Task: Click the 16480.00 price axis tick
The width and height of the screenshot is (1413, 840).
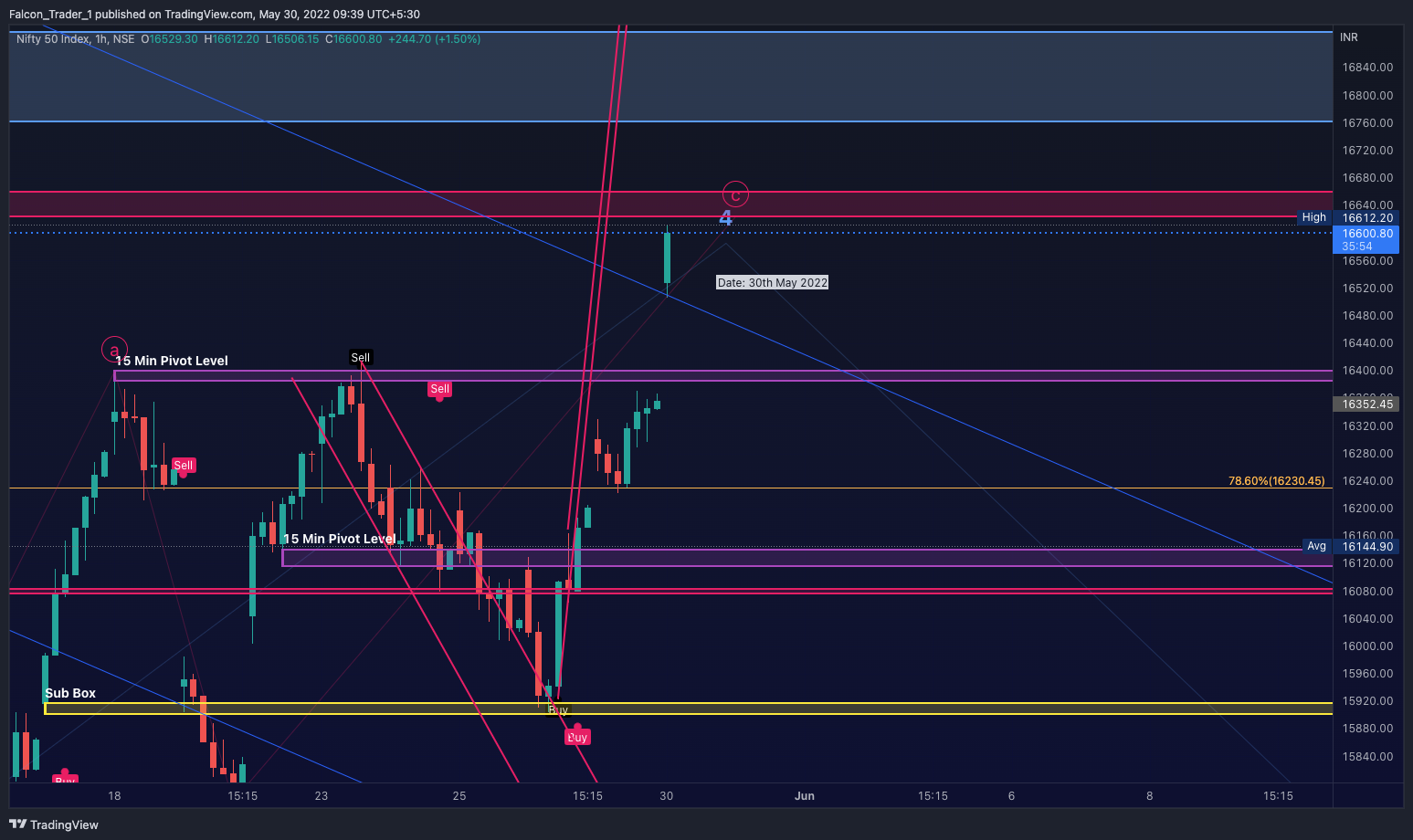Action: click(x=1367, y=315)
